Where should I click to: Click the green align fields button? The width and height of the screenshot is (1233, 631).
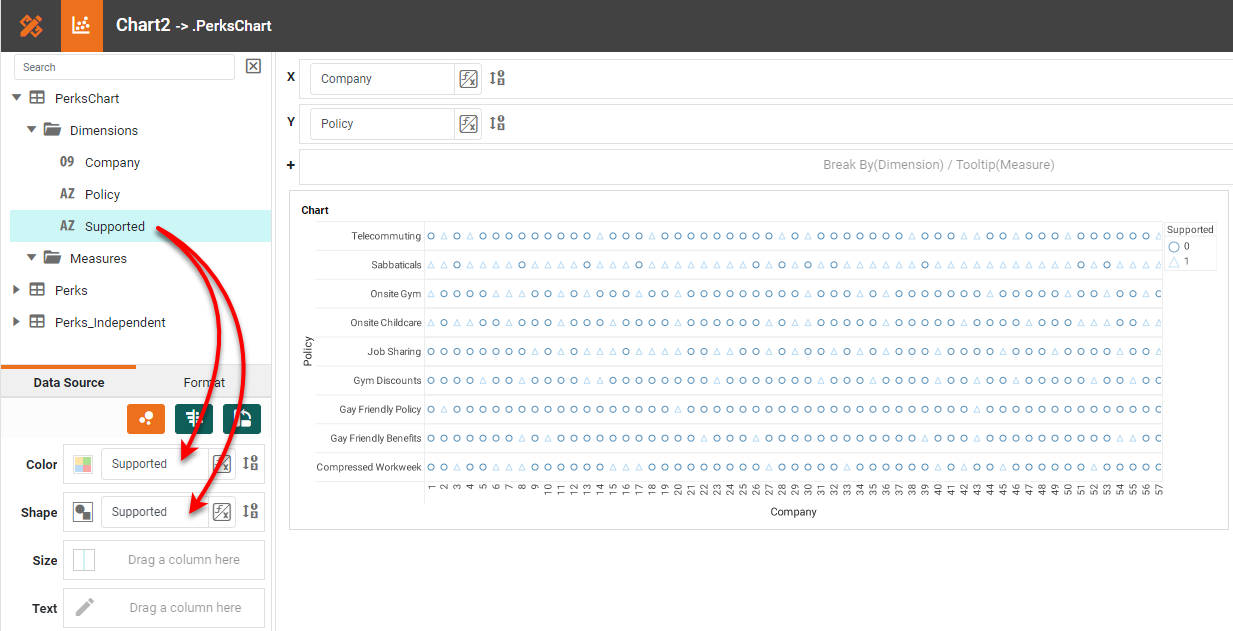pyautogui.click(x=194, y=419)
